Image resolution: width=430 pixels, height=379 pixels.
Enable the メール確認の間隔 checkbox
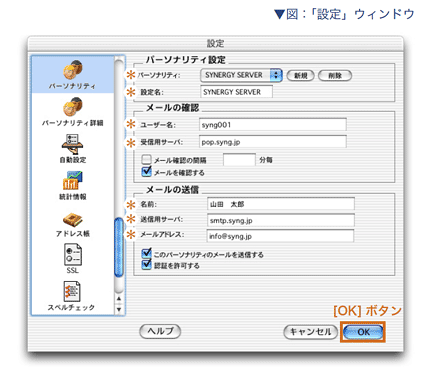tap(146, 159)
